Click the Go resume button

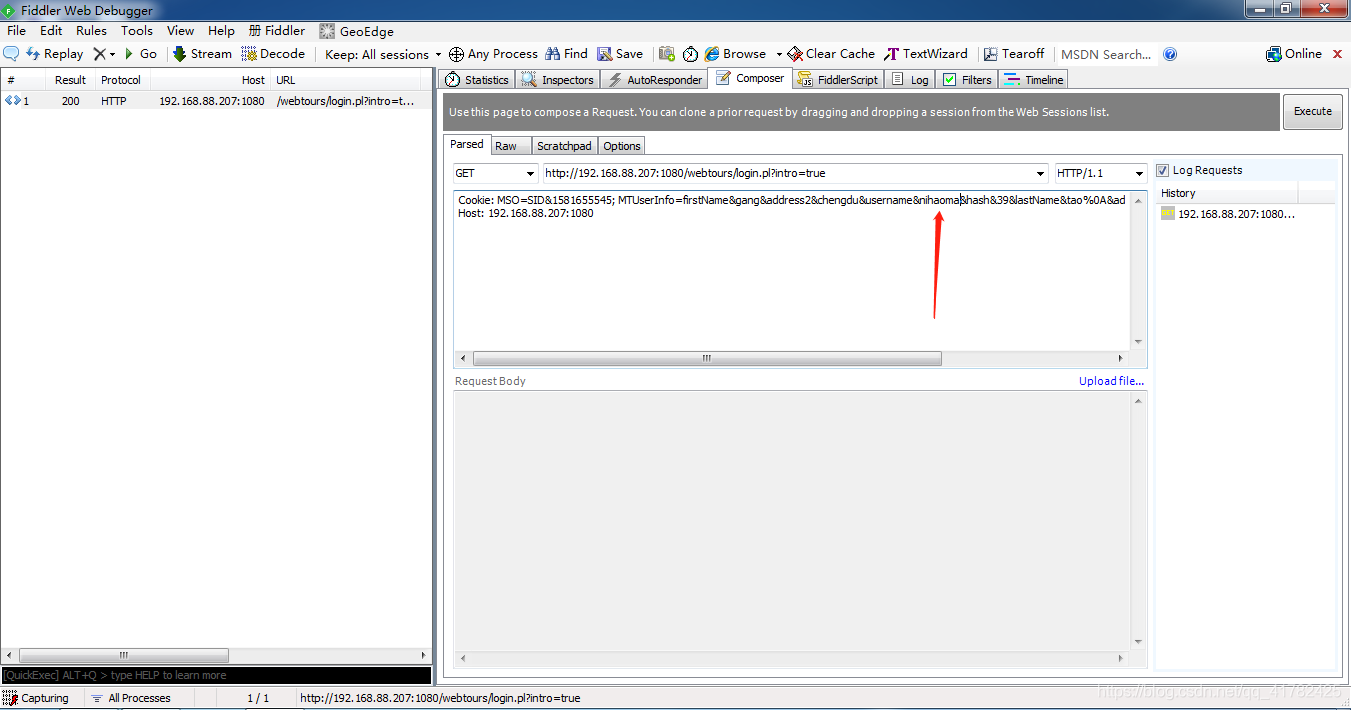140,54
